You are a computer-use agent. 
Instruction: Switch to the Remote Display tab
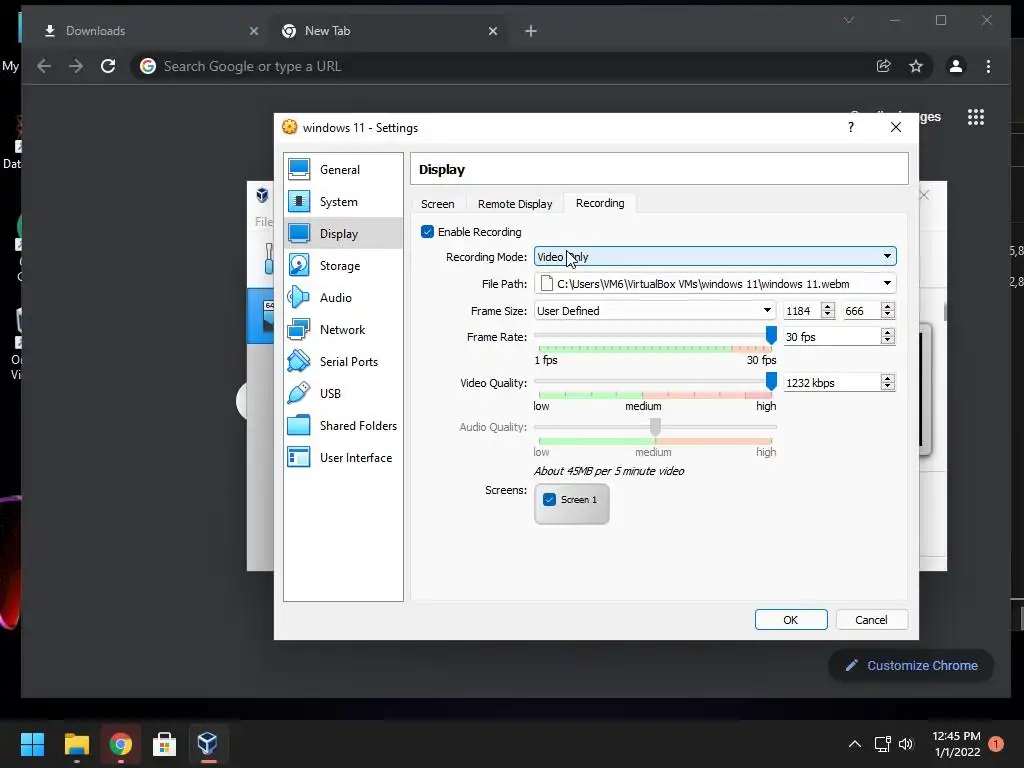pyautogui.click(x=515, y=204)
